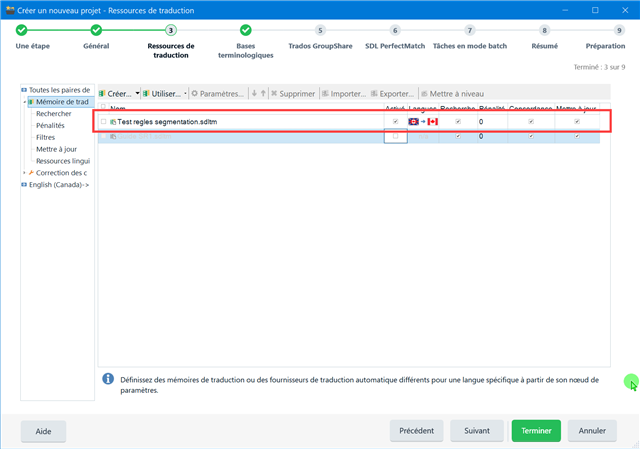Image resolution: width=640 pixels, height=449 pixels.
Task: Go to the SDL PerfectMatch step label
Action: [x=395, y=46]
